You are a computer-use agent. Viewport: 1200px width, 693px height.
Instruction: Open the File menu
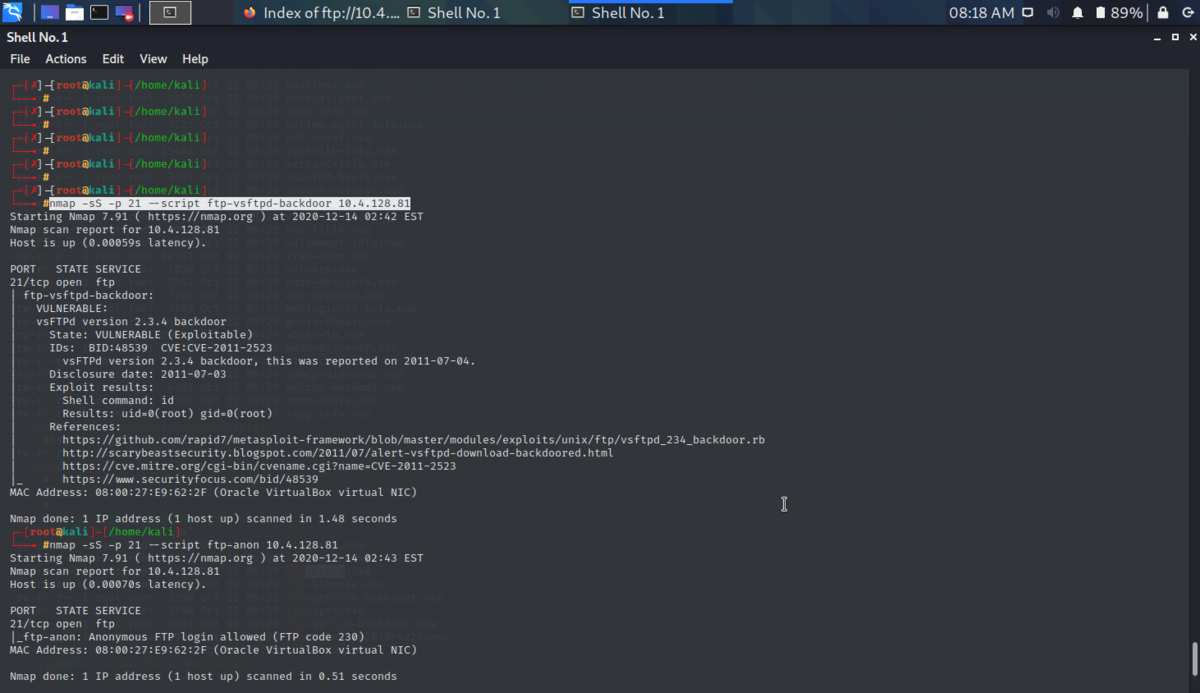[x=20, y=59]
